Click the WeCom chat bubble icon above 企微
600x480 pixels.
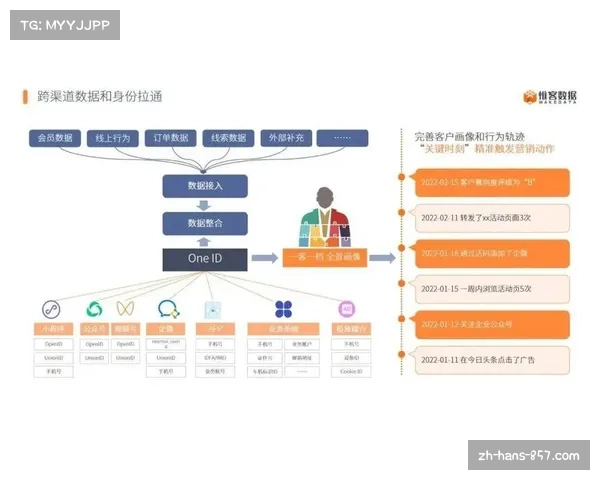click(x=168, y=309)
